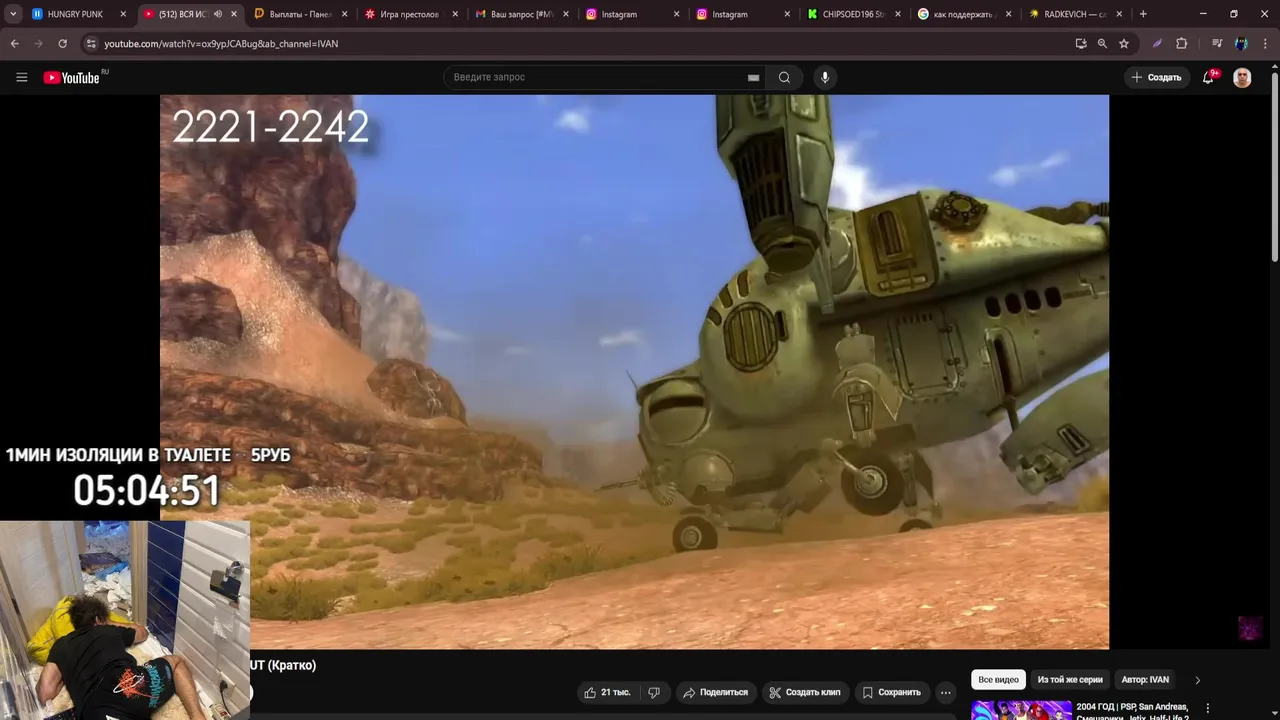The height and width of the screenshot is (720, 1280).
Task: Close the HUNGRY PUNK tab
Action: tap(123, 14)
